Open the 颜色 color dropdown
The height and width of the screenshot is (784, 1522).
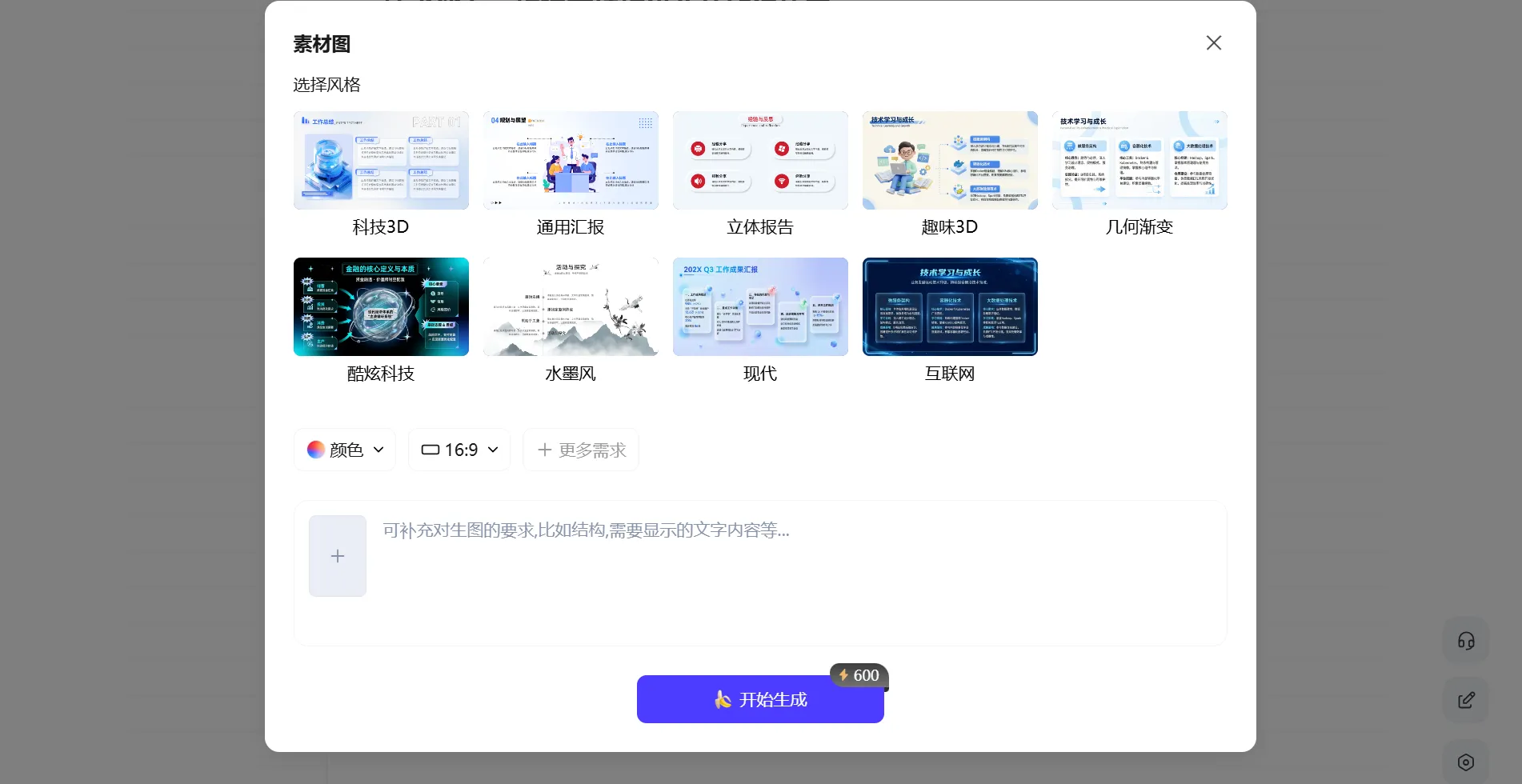345,450
